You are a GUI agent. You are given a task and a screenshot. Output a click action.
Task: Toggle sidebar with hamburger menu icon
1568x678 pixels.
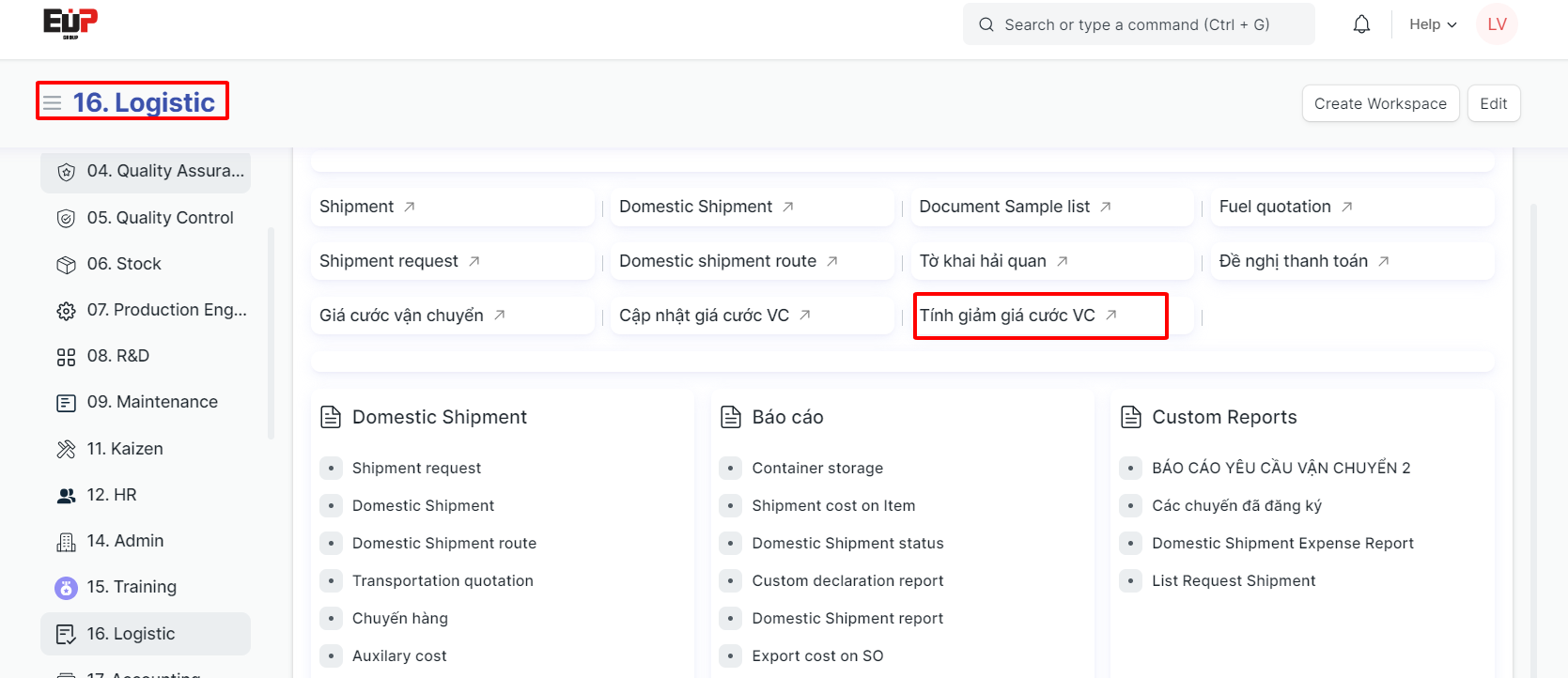pos(53,102)
